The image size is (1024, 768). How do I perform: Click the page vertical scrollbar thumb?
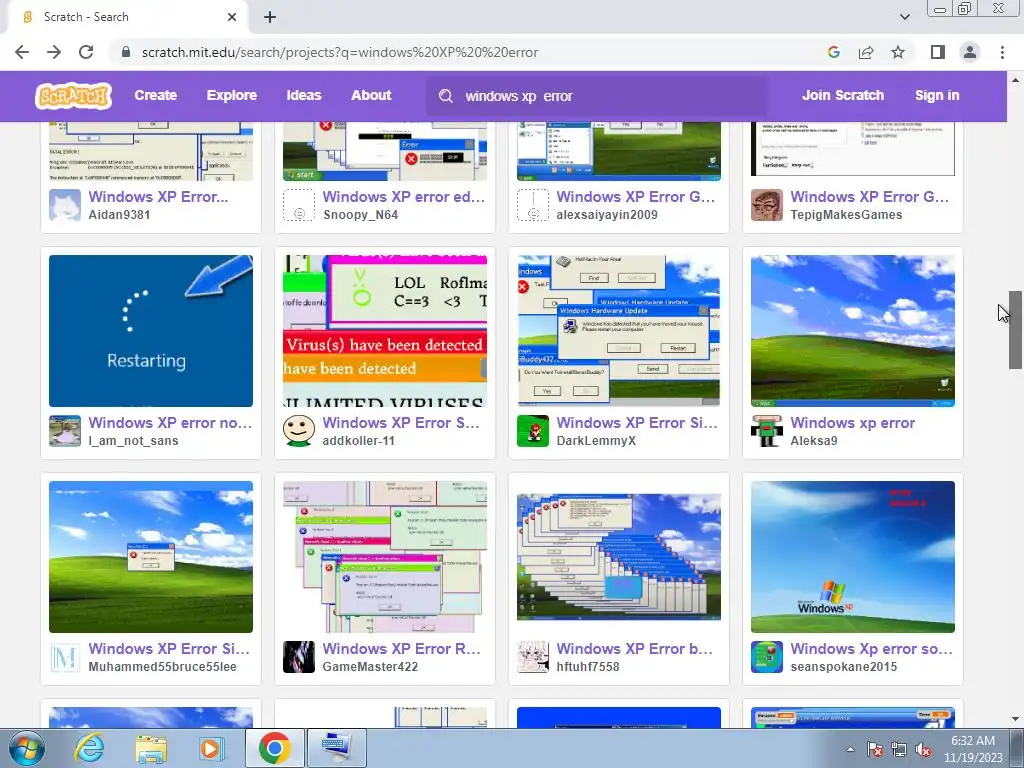(x=1015, y=330)
